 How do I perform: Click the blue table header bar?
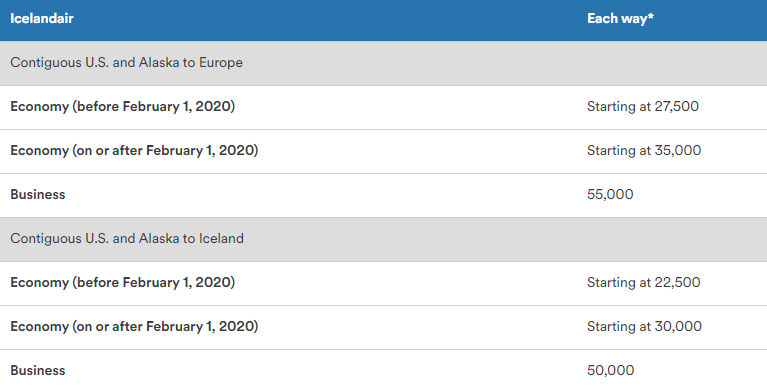[x=384, y=20]
